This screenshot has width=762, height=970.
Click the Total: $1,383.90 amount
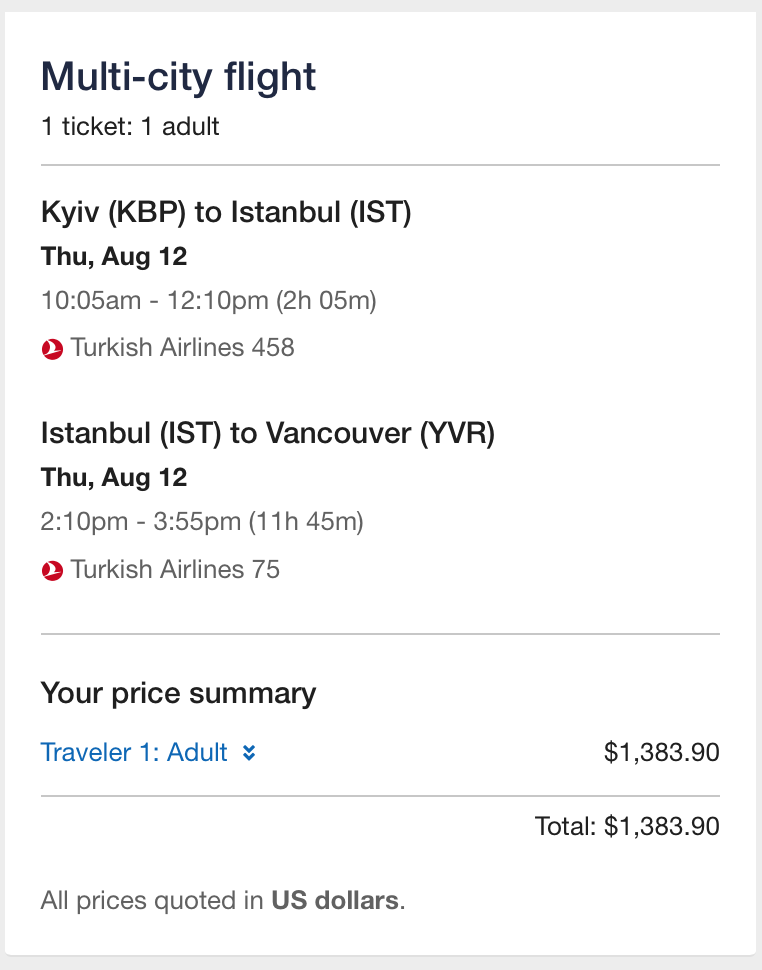coord(627,827)
